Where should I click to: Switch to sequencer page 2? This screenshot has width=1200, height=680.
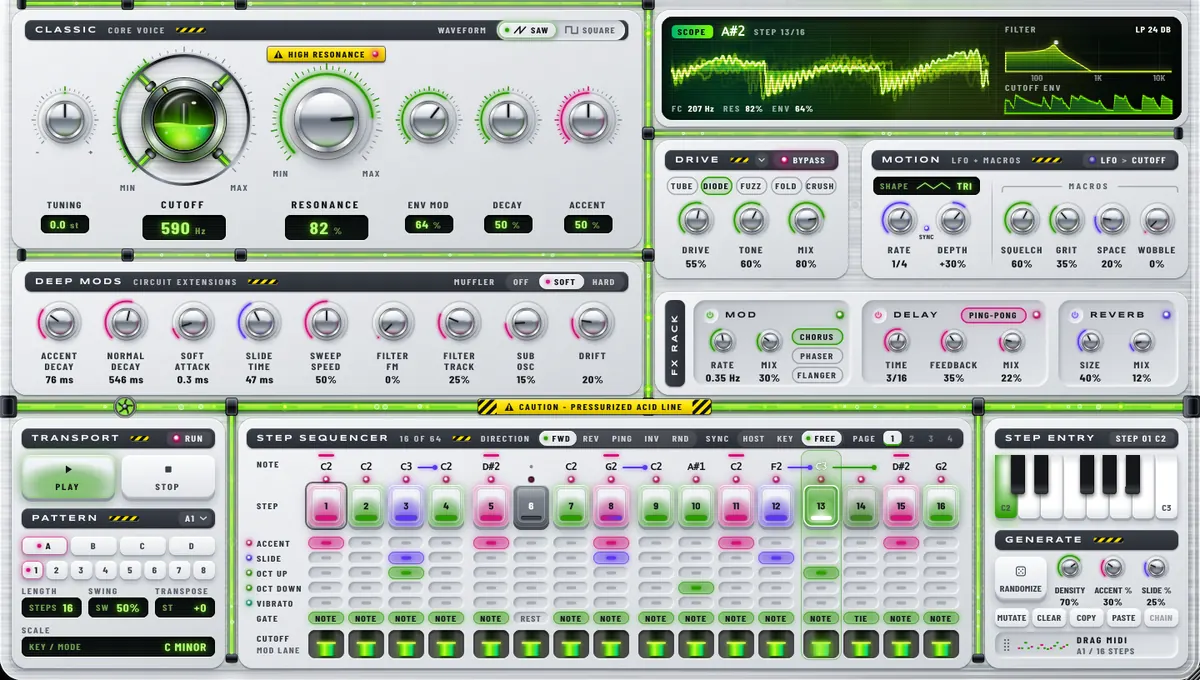click(x=912, y=438)
